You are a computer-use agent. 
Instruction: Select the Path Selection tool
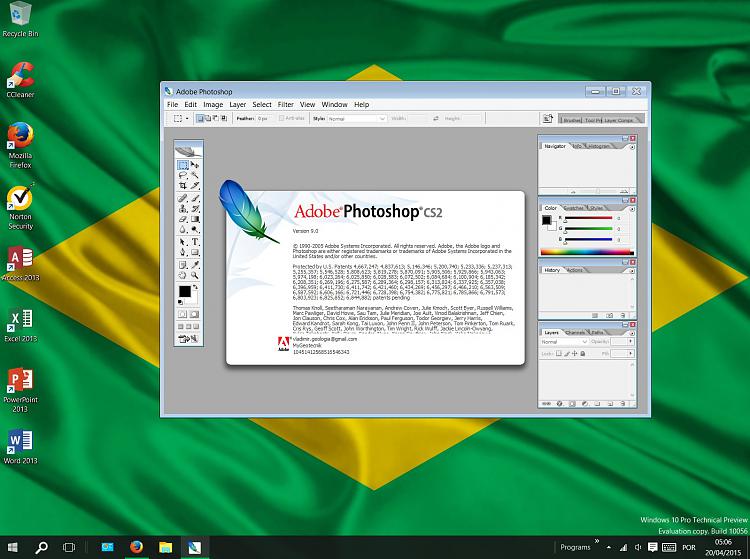tap(182, 242)
